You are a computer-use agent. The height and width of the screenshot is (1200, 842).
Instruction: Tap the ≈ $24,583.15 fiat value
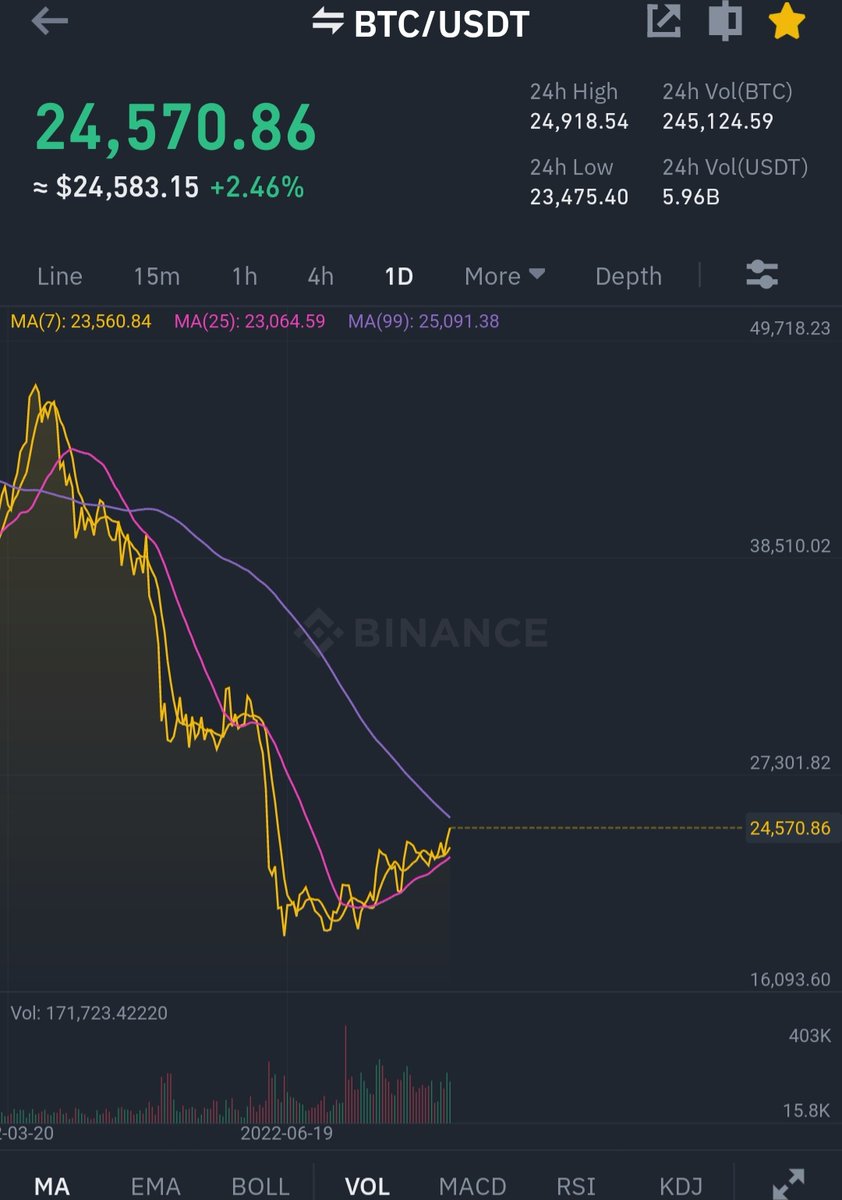(116, 187)
